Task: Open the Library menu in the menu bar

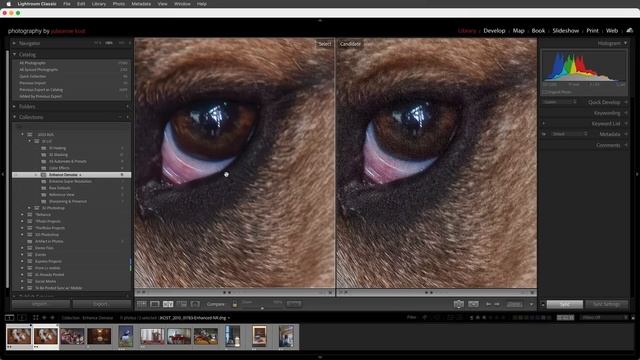Action: coord(98,4)
